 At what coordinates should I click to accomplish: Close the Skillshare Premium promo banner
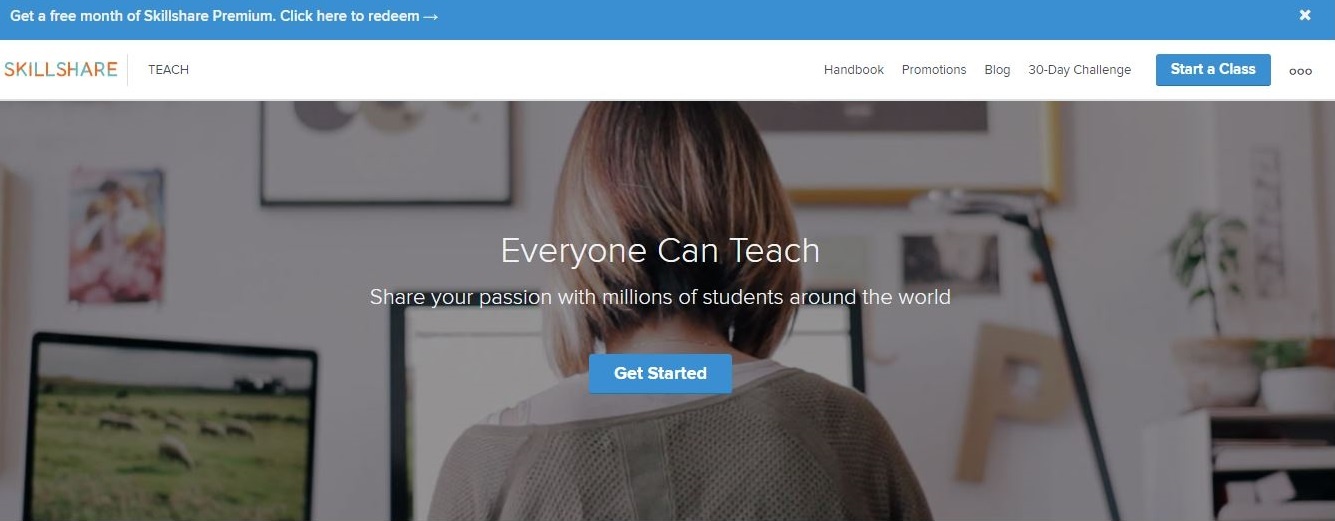pos(1305,15)
